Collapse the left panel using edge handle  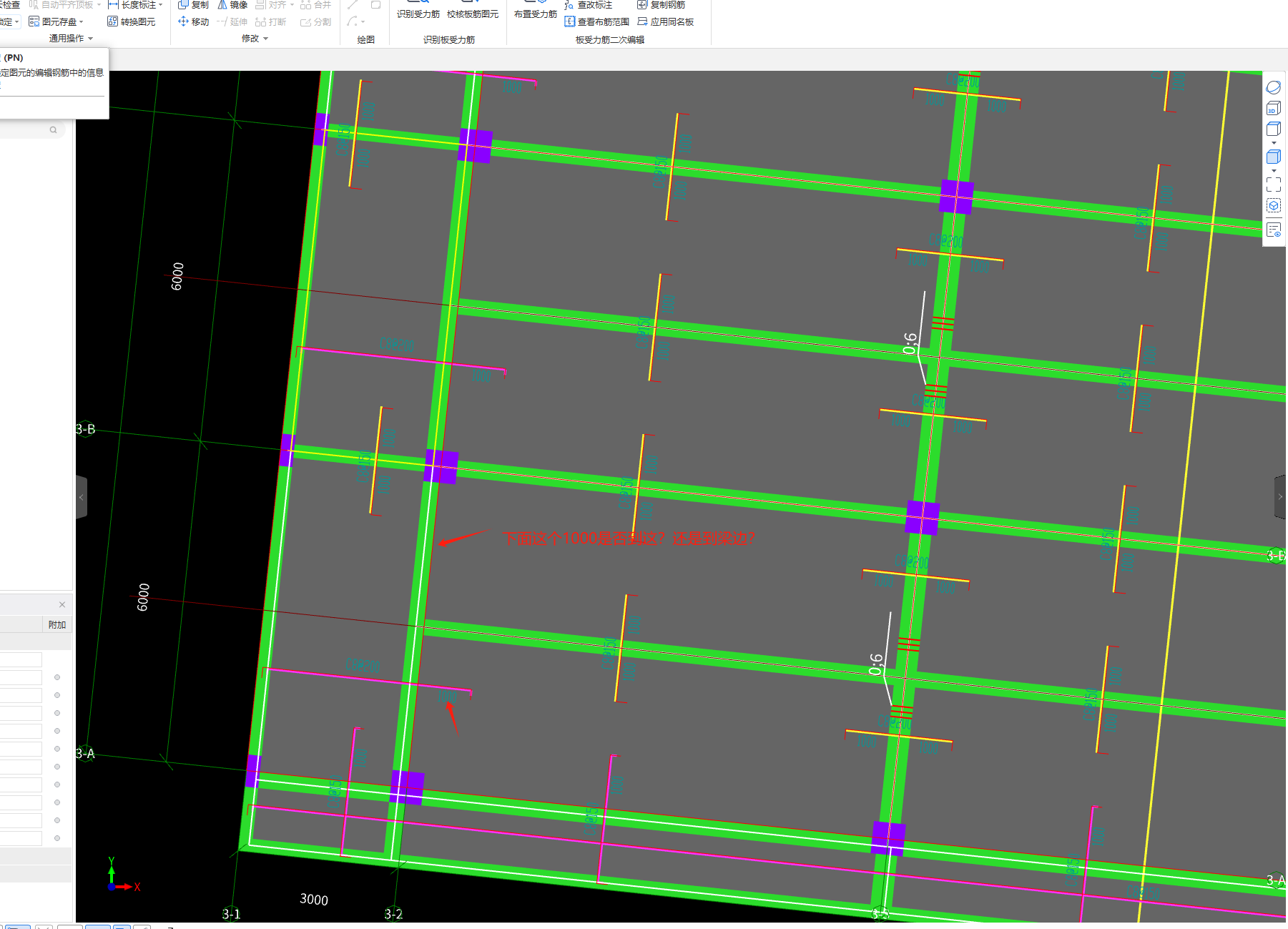(x=82, y=496)
